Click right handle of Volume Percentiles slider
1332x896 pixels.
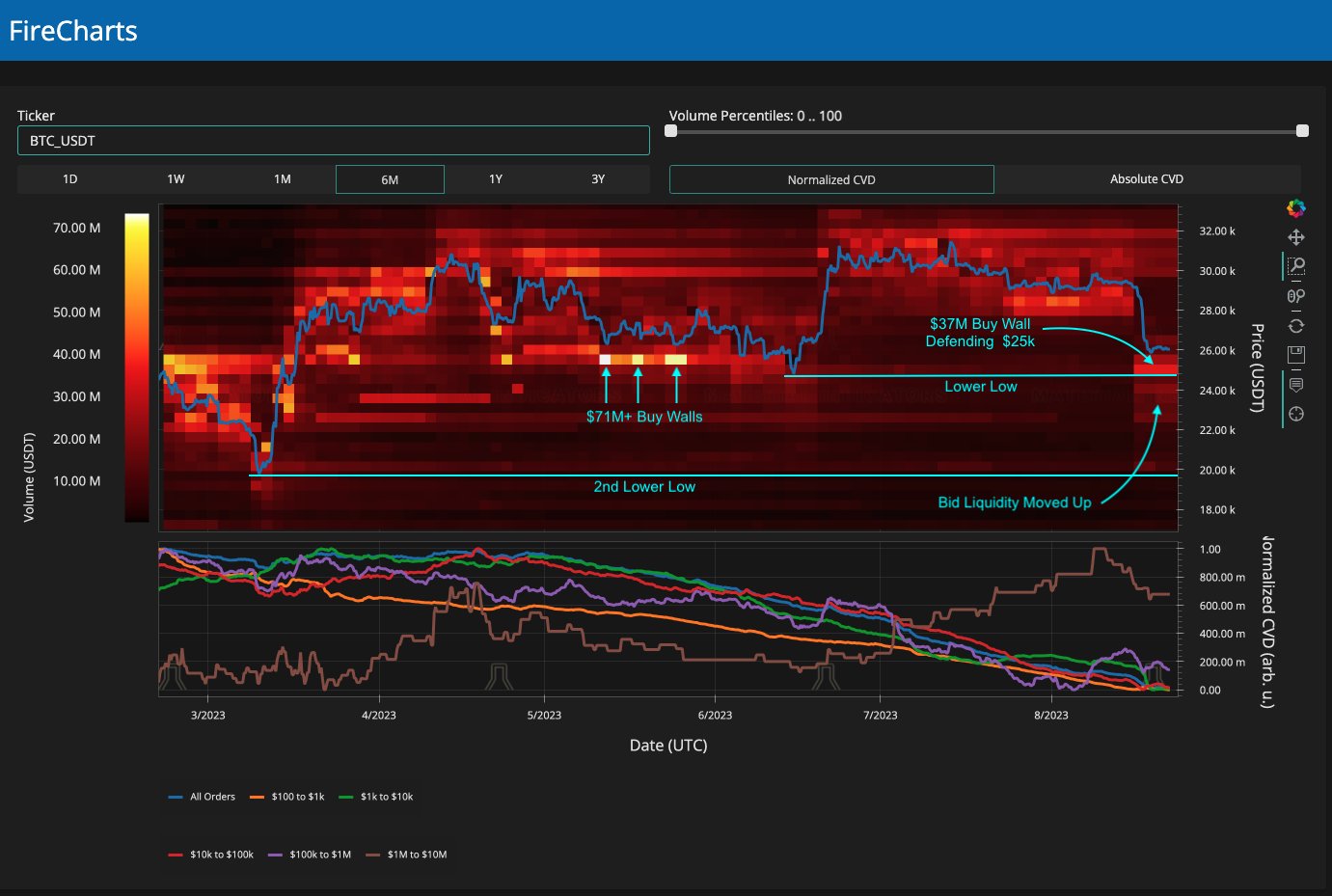click(1302, 131)
